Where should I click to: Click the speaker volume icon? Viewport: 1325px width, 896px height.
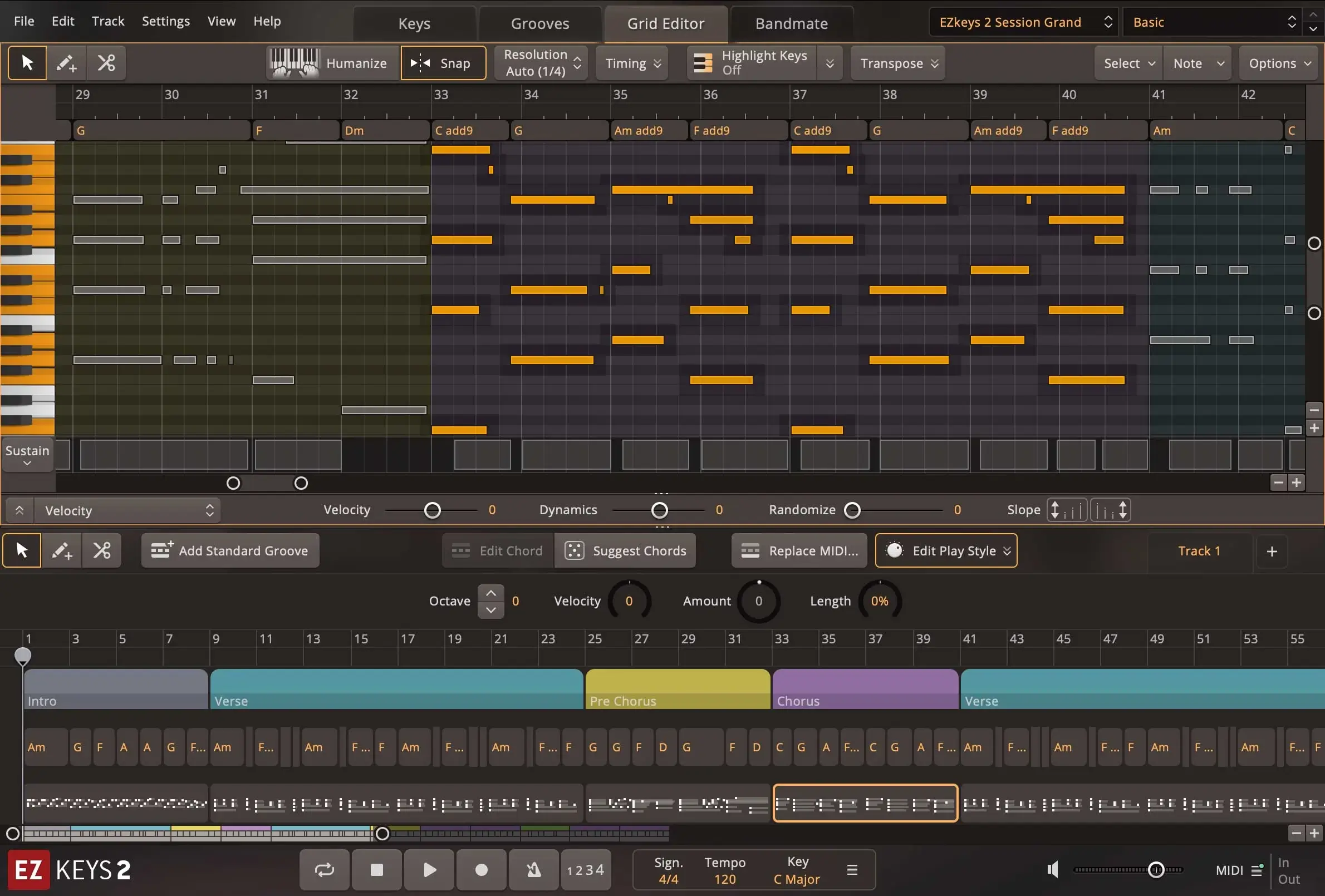[x=1052, y=870]
